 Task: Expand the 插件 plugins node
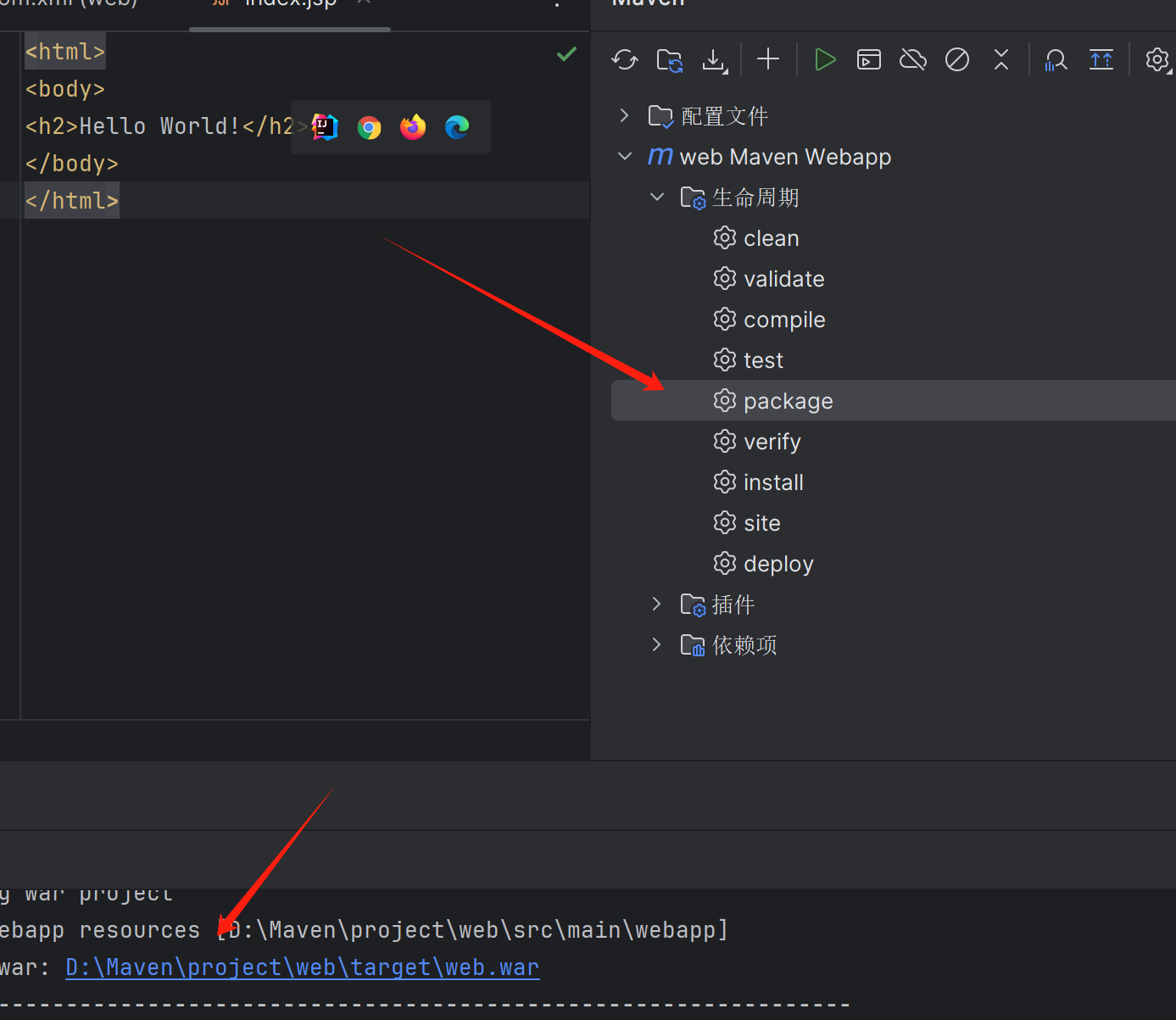(x=657, y=604)
